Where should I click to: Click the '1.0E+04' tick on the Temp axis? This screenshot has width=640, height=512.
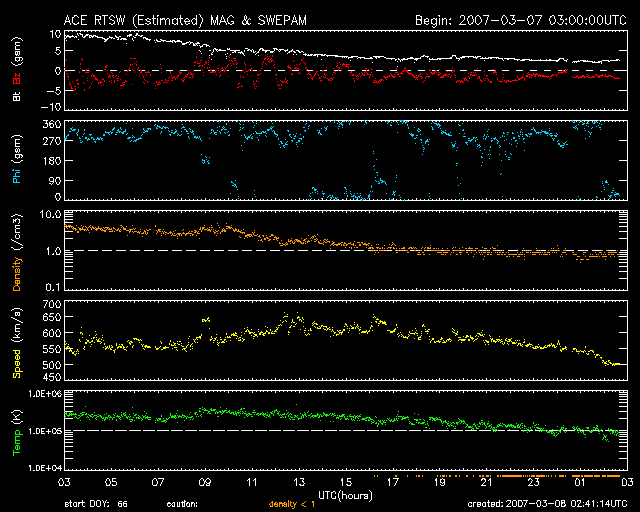click(45, 468)
